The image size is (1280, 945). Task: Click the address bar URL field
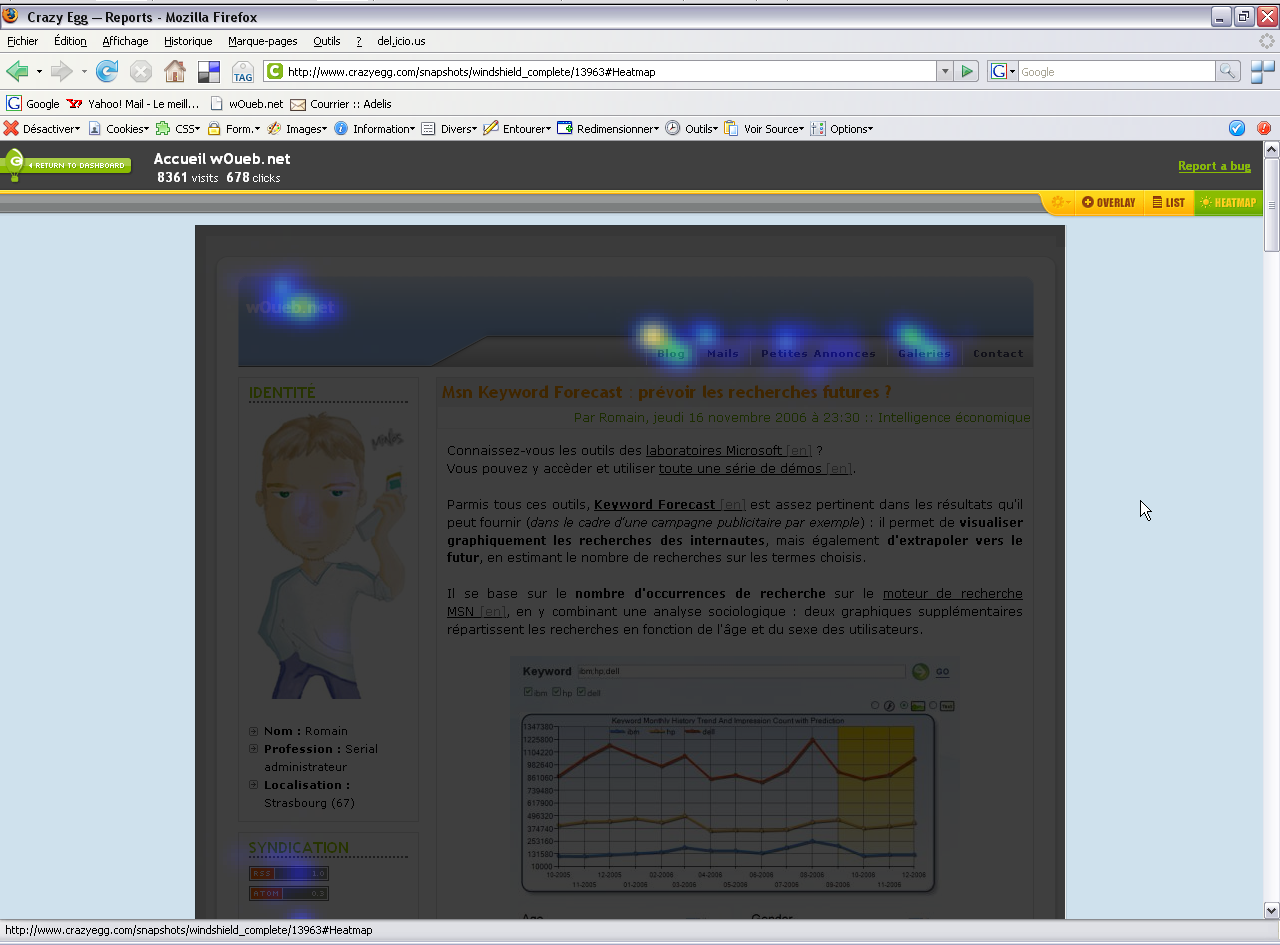[x=610, y=71]
